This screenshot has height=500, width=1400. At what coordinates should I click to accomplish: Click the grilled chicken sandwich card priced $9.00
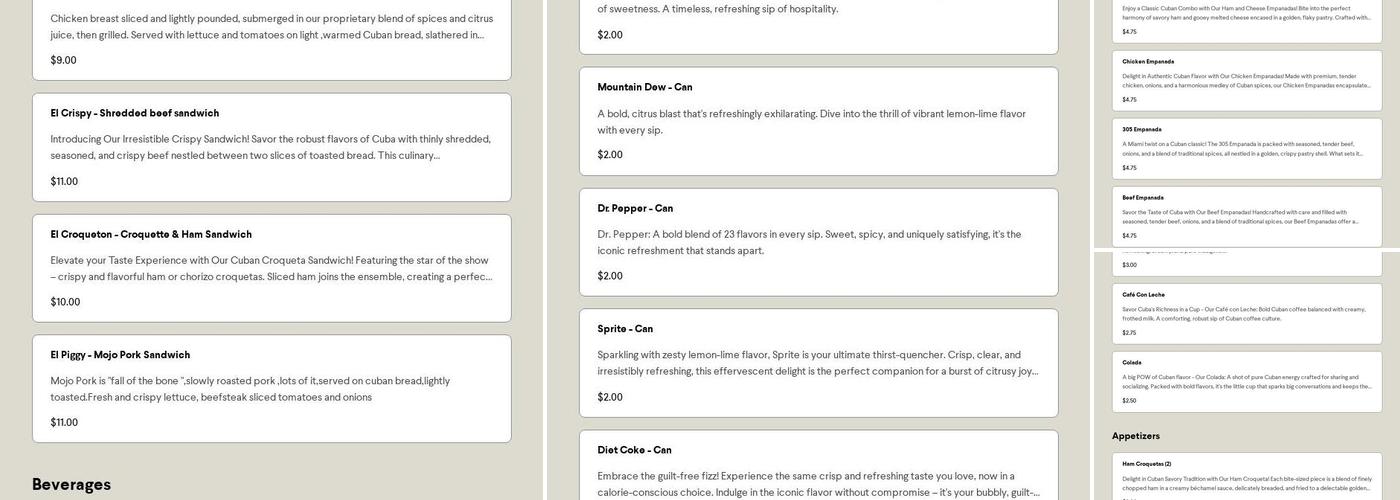pos(271,38)
